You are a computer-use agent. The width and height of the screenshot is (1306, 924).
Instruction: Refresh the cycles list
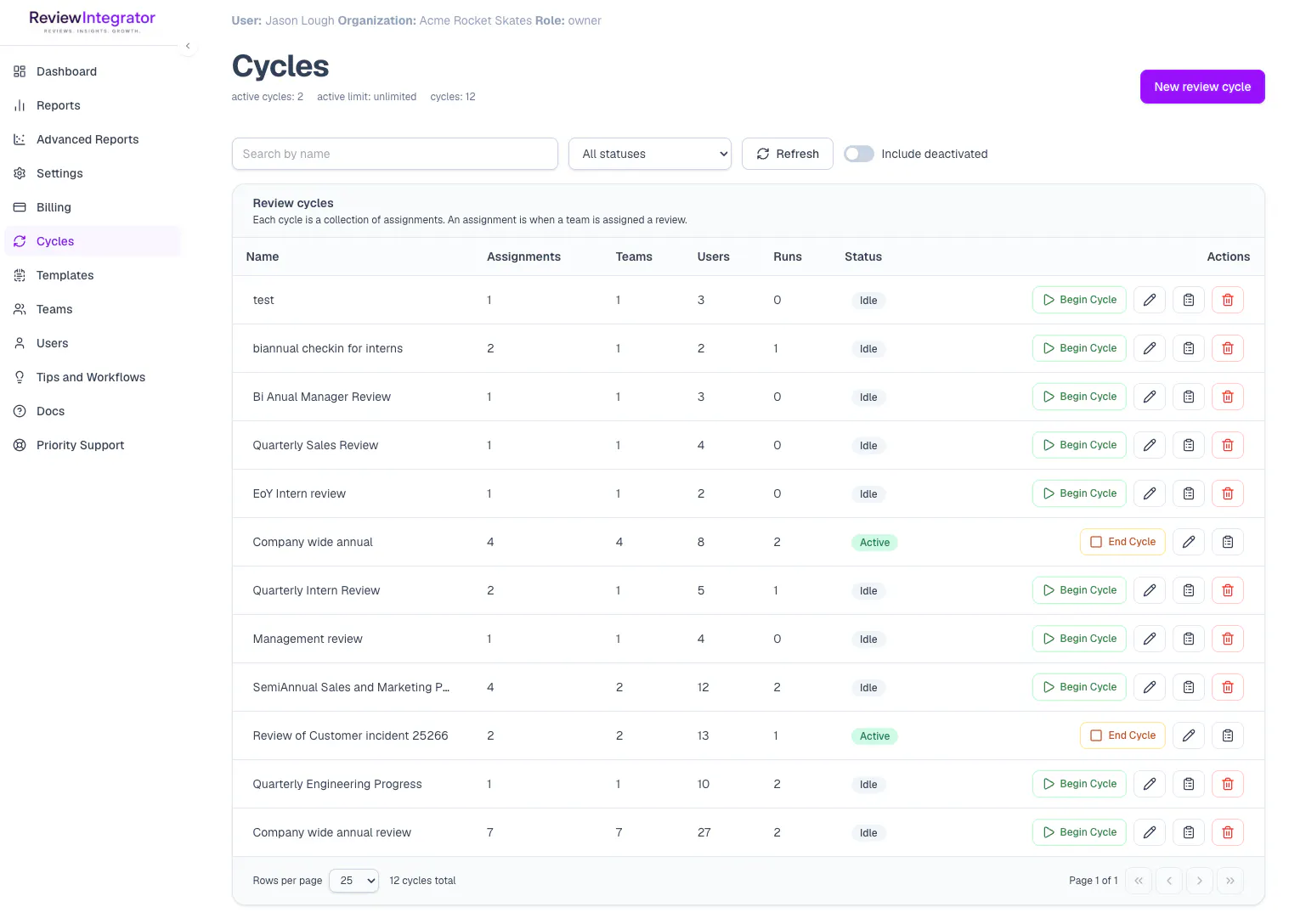click(x=788, y=154)
